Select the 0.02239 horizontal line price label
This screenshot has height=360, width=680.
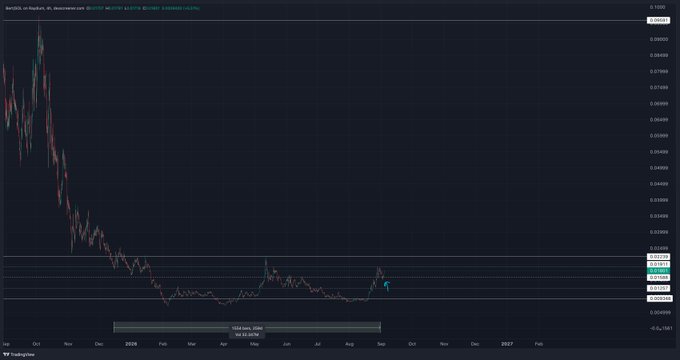[658, 257]
